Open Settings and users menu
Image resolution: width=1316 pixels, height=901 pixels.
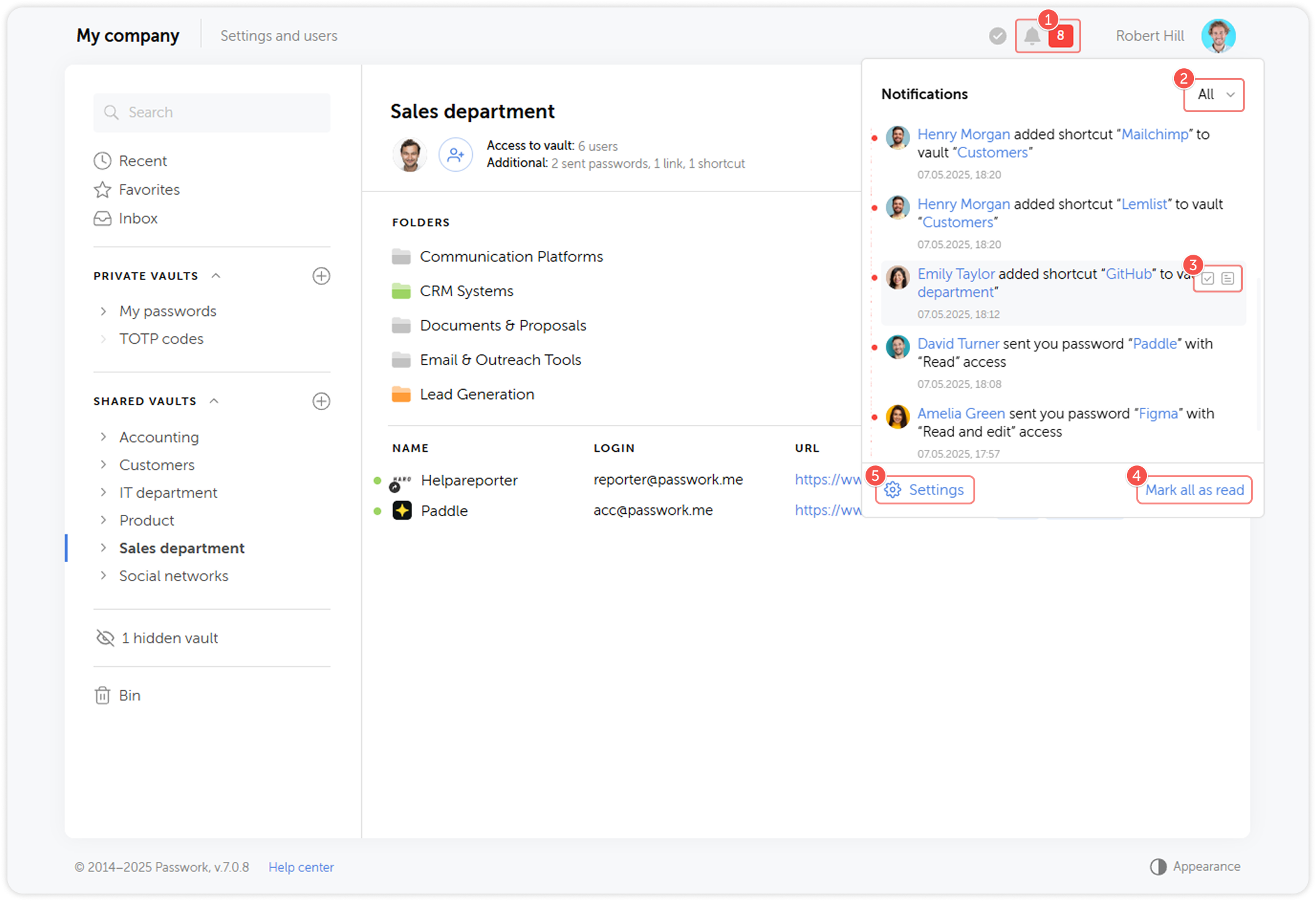279,36
